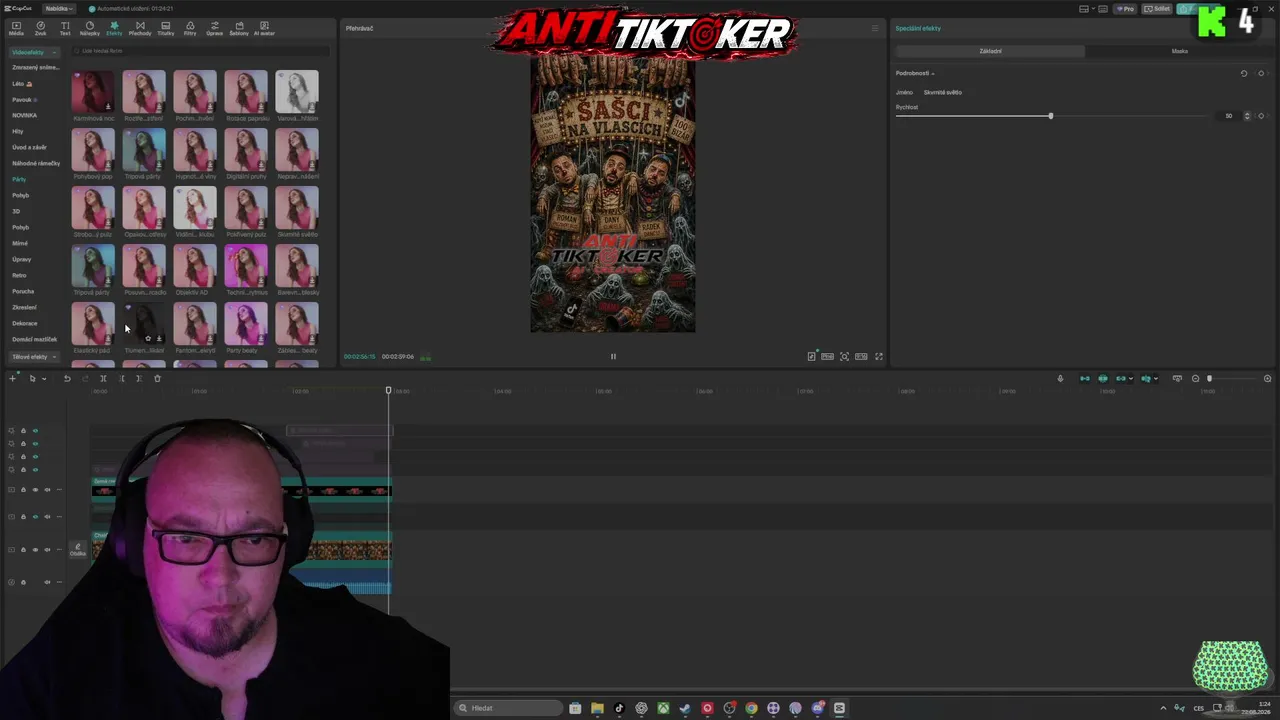This screenshot has height=720, width=1280.
Task: Toggle the timeline auto snapping button
Action: point(1103,379)
